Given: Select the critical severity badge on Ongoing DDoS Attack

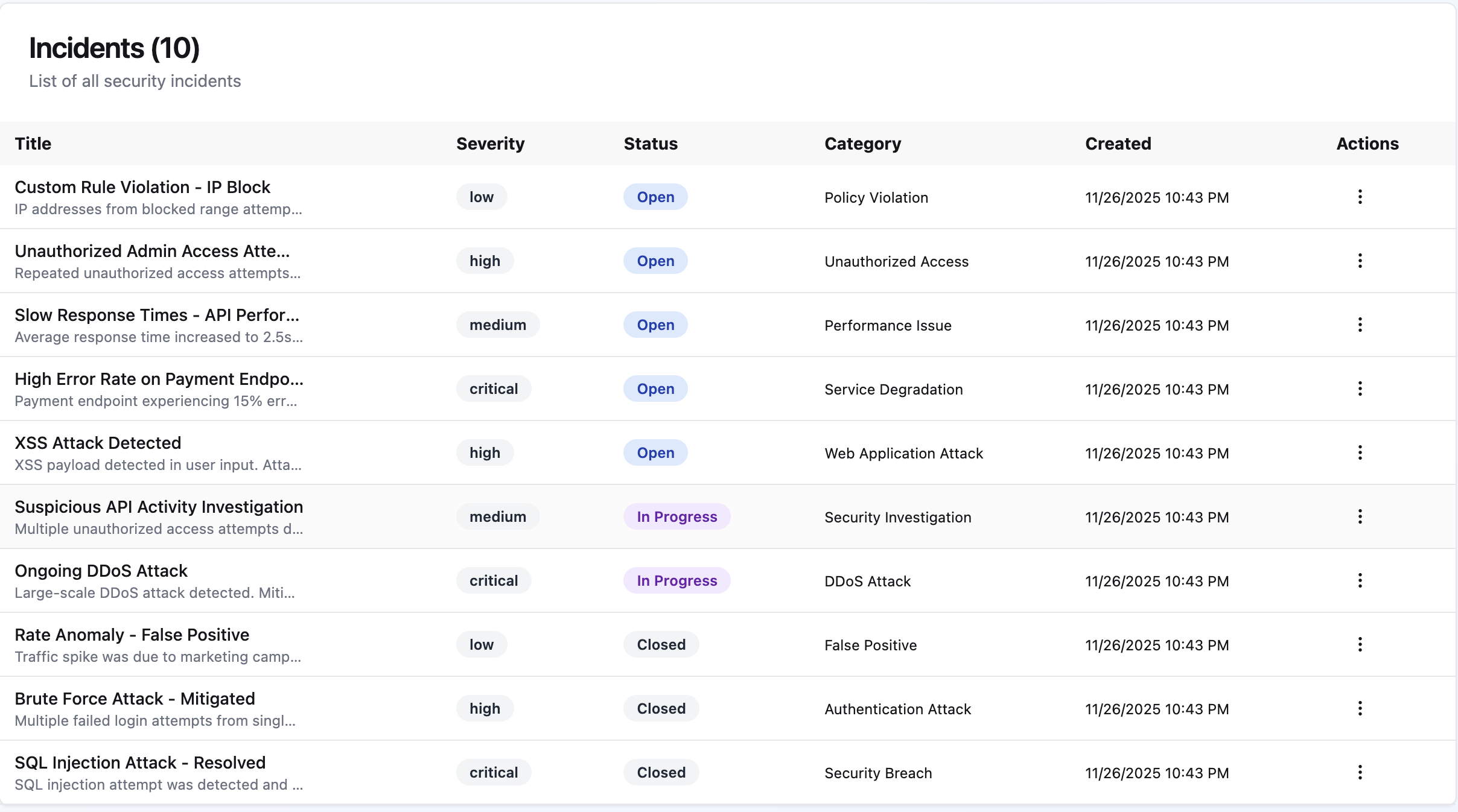Looking at the screenshot, I should click(493, 580).
